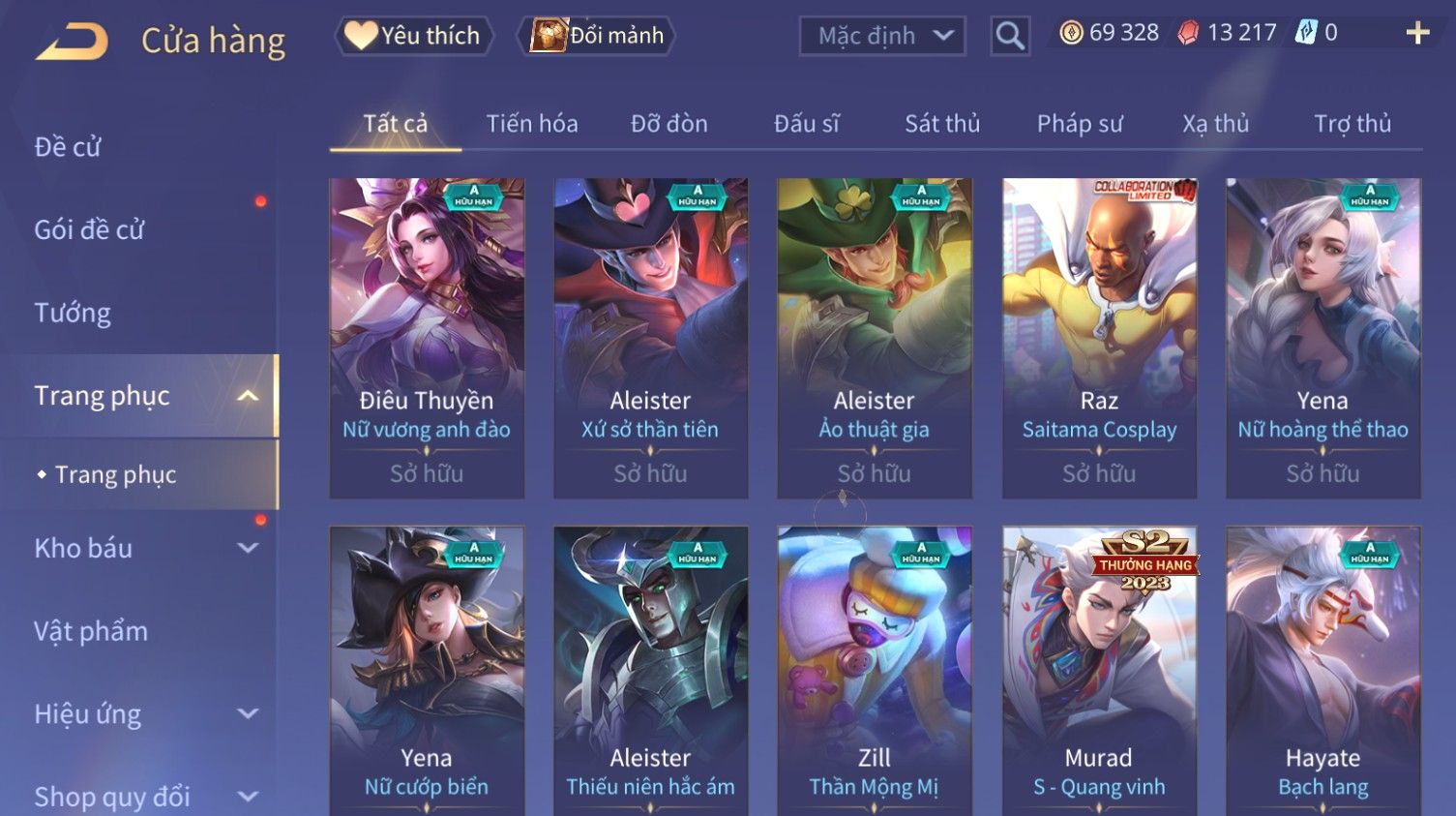Select Raz Saitama Cosplay skin card
This screenshot has height=816, width=1456.
[1099, 338]
